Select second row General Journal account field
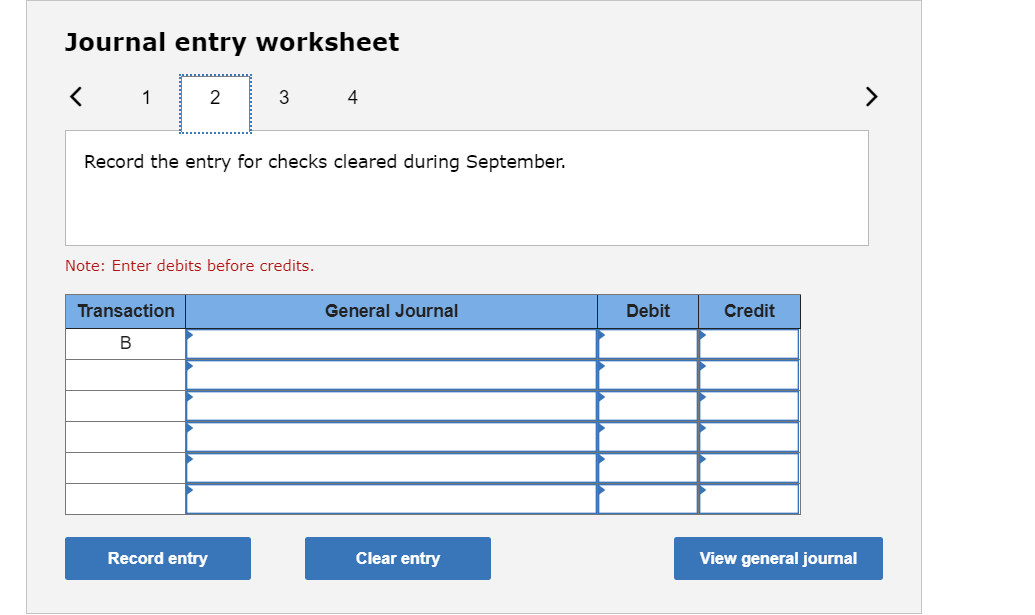This screenshot has width=1035, height=615. 391,375
